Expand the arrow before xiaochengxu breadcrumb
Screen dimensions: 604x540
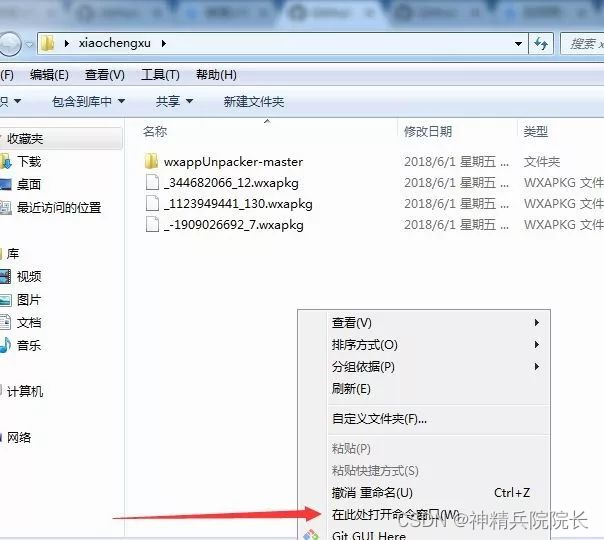(67, 44)
